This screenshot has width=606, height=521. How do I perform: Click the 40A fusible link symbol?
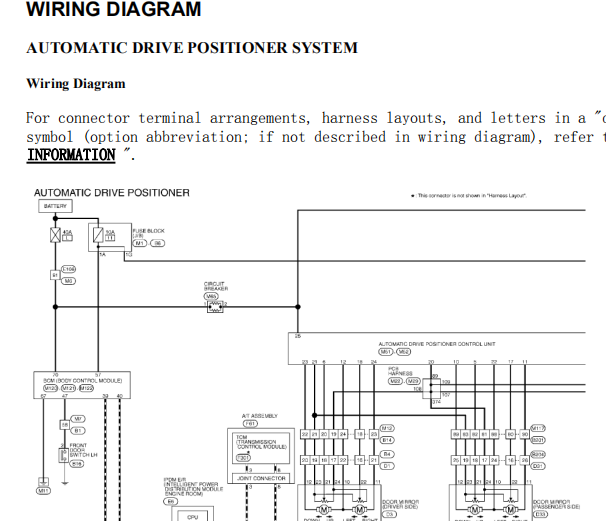(x=55, y=235)
